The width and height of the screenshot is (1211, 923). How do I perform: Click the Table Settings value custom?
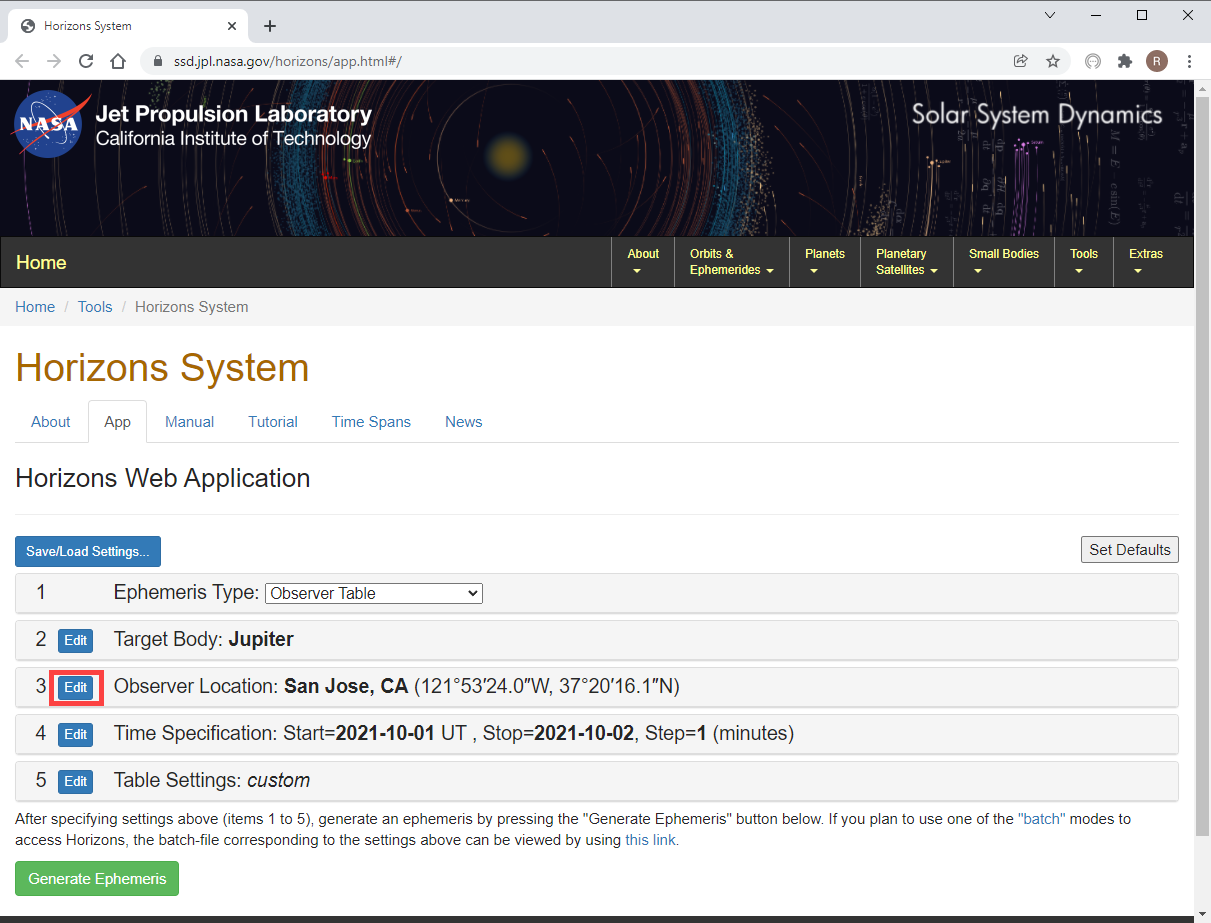point(279,780)
